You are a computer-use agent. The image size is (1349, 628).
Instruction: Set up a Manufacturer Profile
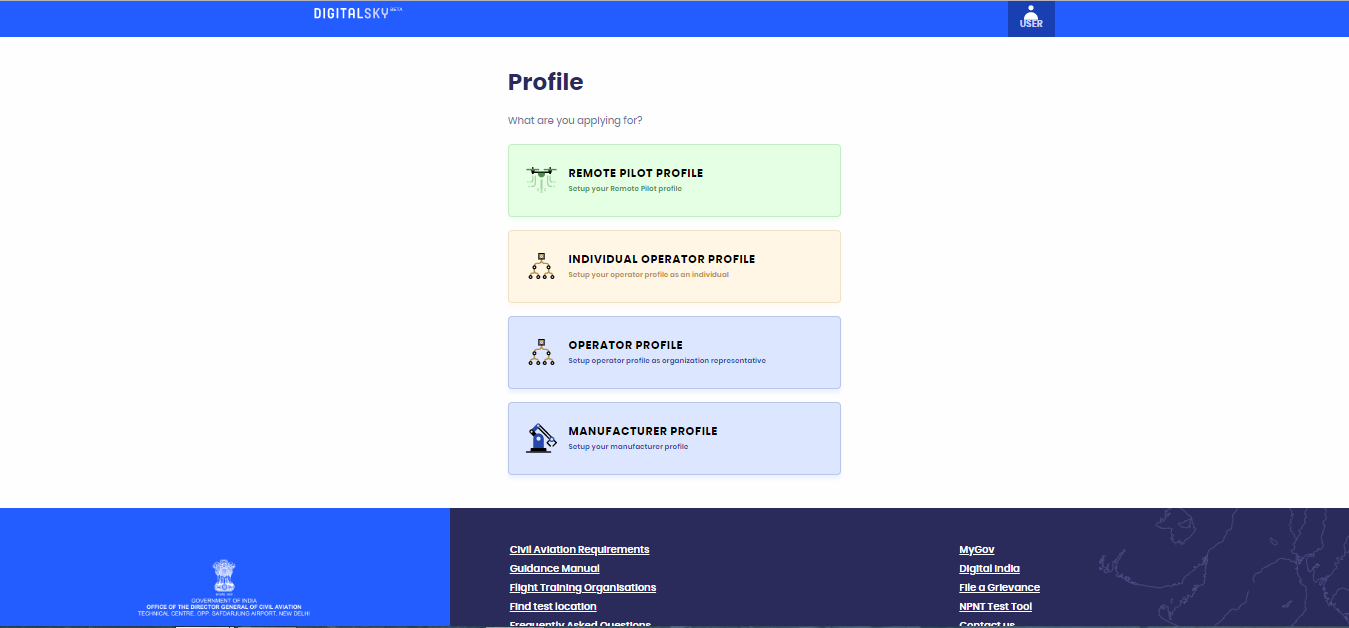[674, 438]
